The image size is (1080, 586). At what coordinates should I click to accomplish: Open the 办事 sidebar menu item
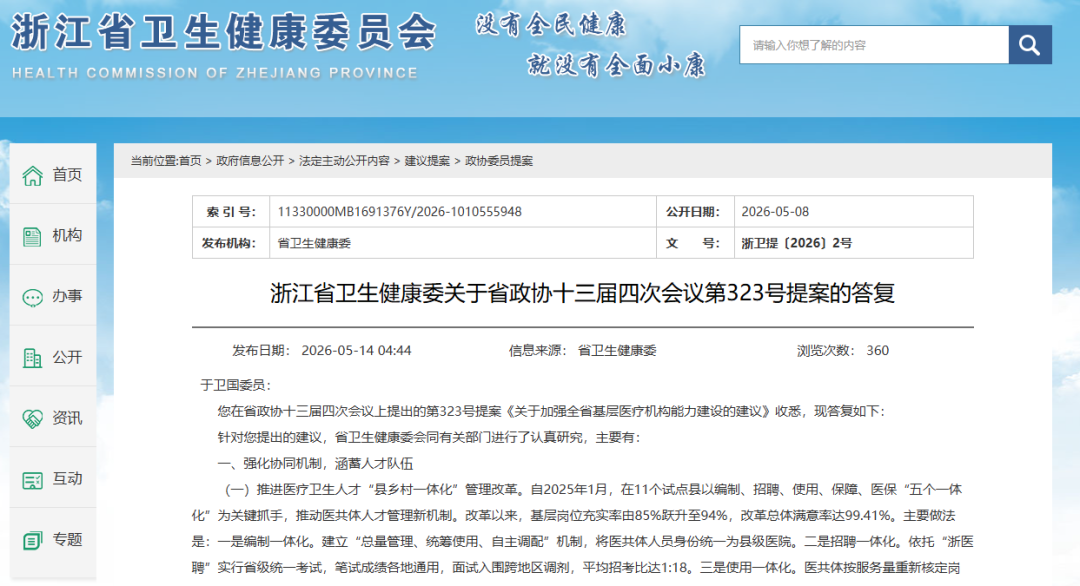click(x=53, y=296)
